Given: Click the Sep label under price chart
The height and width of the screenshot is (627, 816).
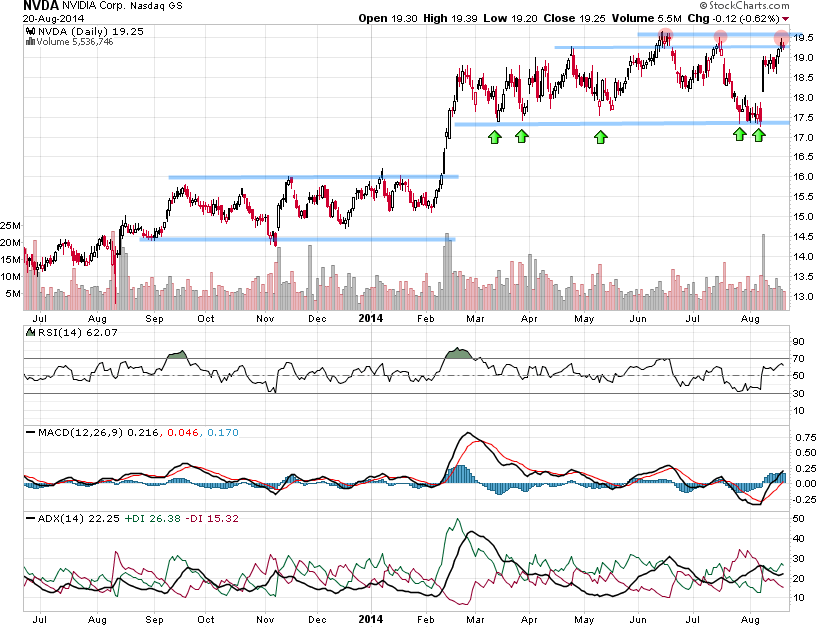Looking at the screenshot, I should (x=154, y=318).
